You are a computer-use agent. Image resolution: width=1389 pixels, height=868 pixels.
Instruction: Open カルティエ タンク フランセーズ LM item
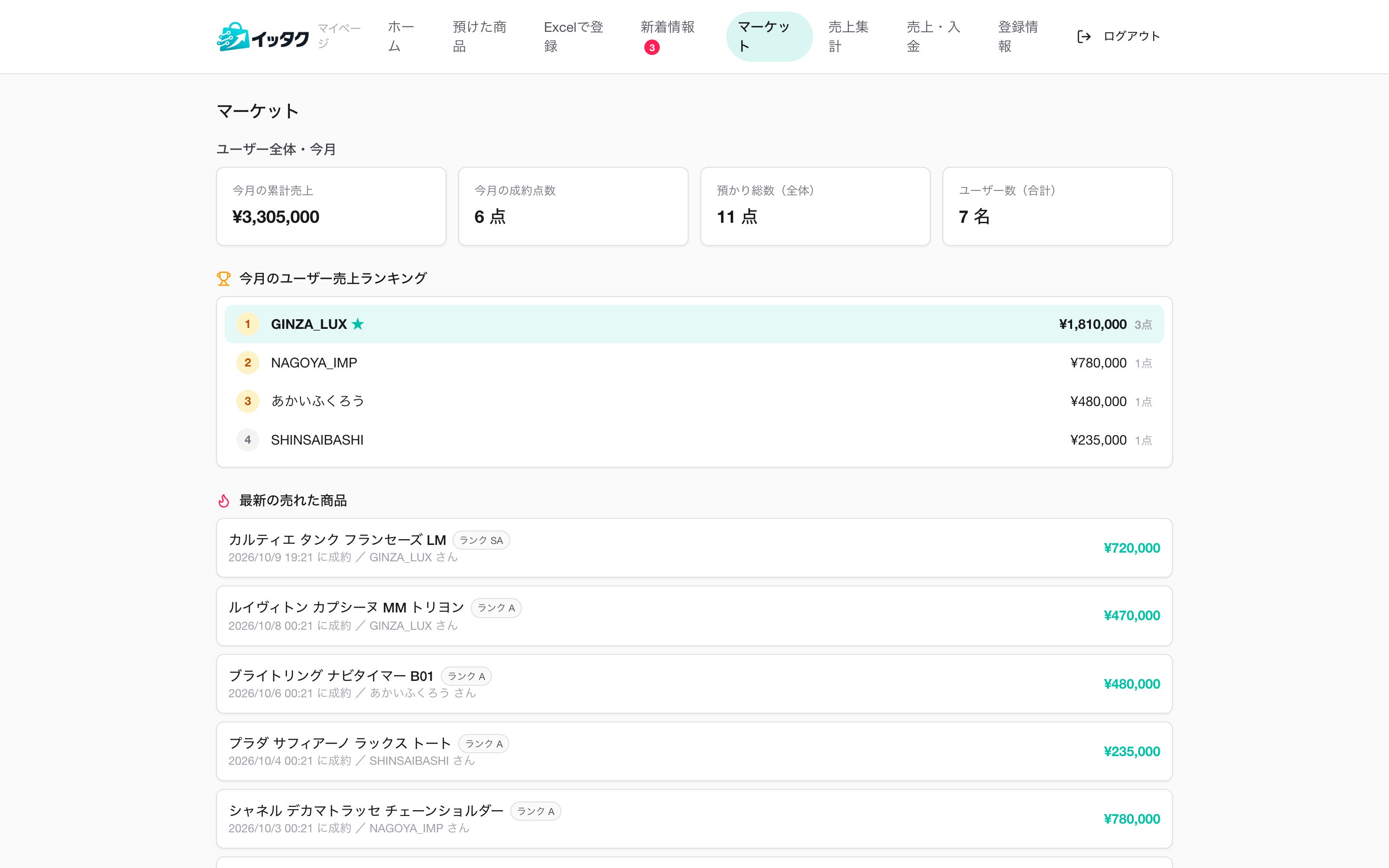click(694, 548)
